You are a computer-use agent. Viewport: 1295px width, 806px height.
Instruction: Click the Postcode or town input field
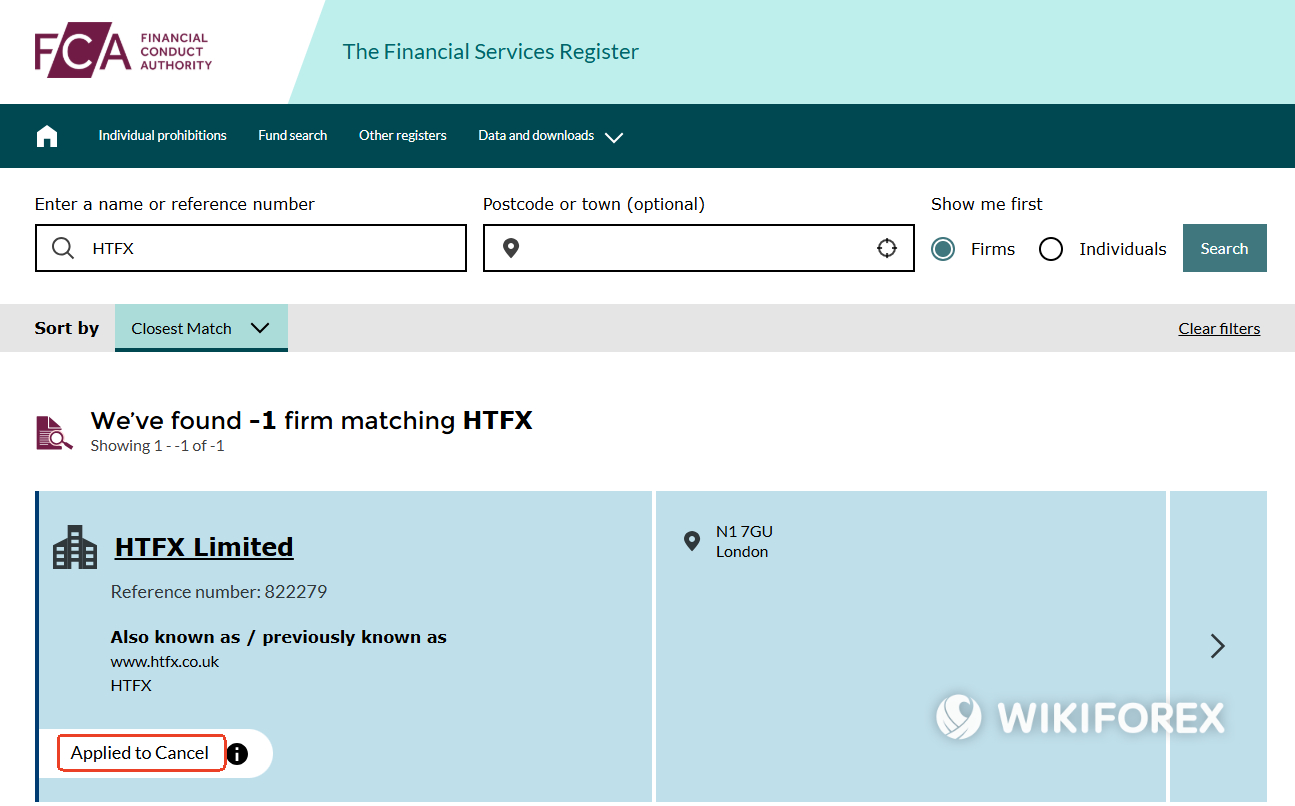pos(699,248)
